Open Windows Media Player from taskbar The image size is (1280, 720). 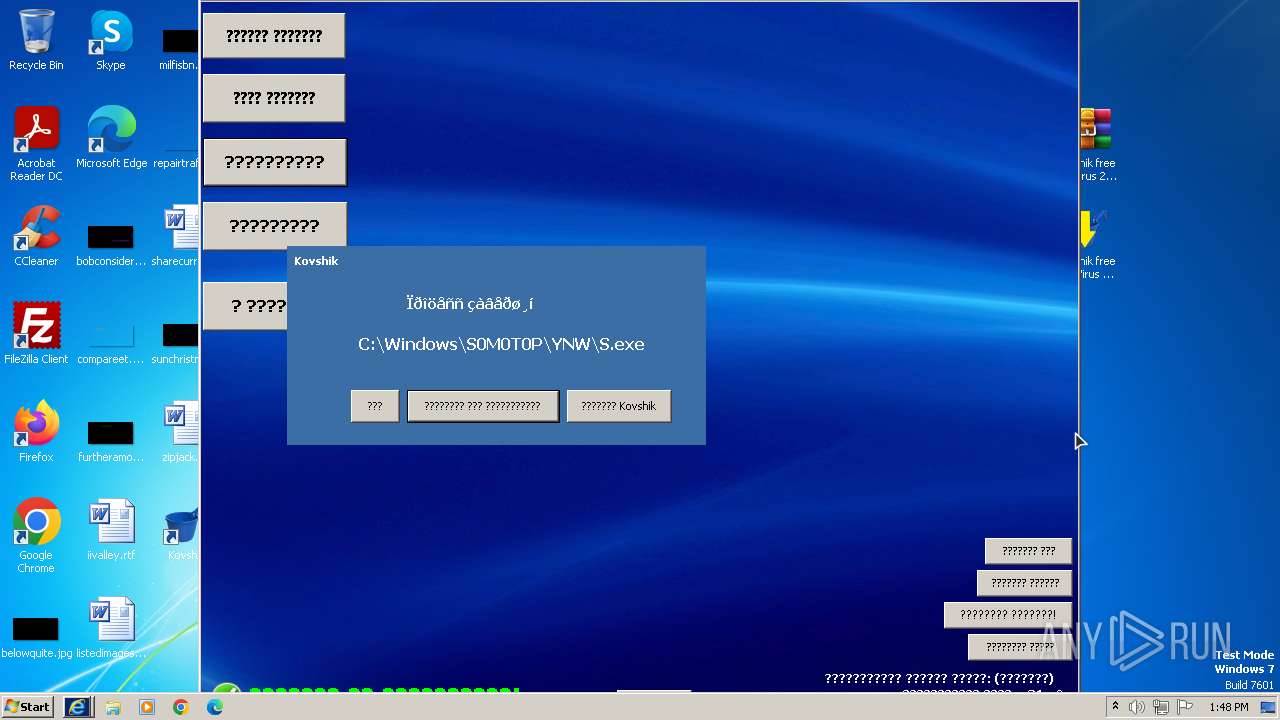[x=147, y=707]
